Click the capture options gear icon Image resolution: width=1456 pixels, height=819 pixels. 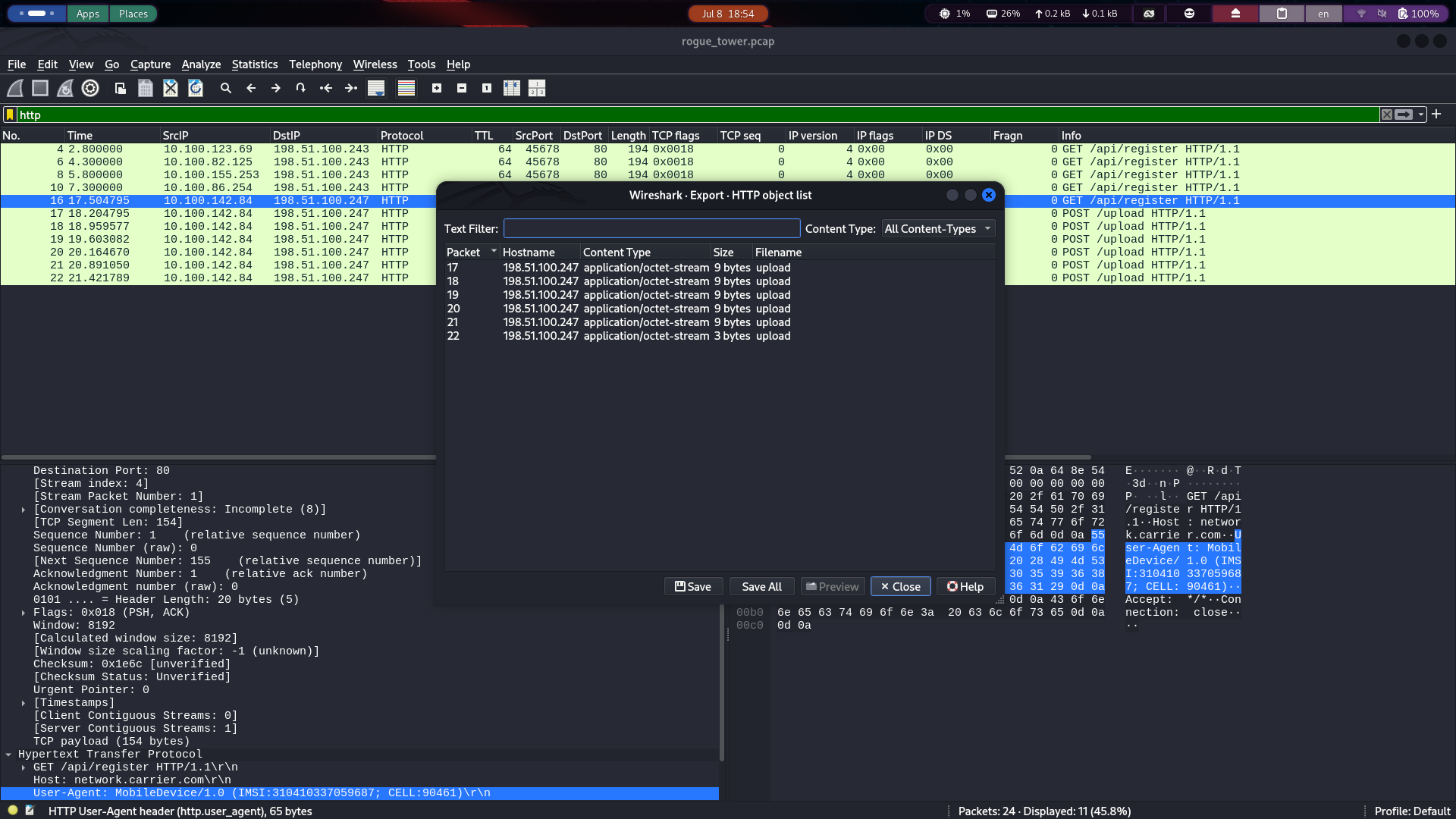[90, 88]
